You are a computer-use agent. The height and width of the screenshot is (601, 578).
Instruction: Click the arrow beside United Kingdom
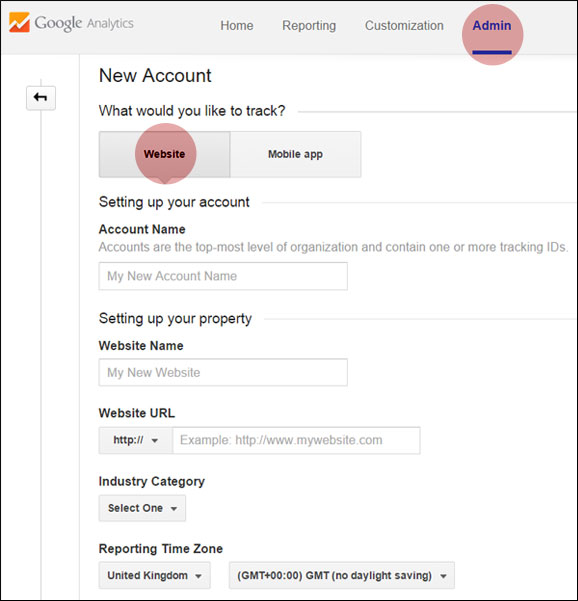(x=198, y=576)
